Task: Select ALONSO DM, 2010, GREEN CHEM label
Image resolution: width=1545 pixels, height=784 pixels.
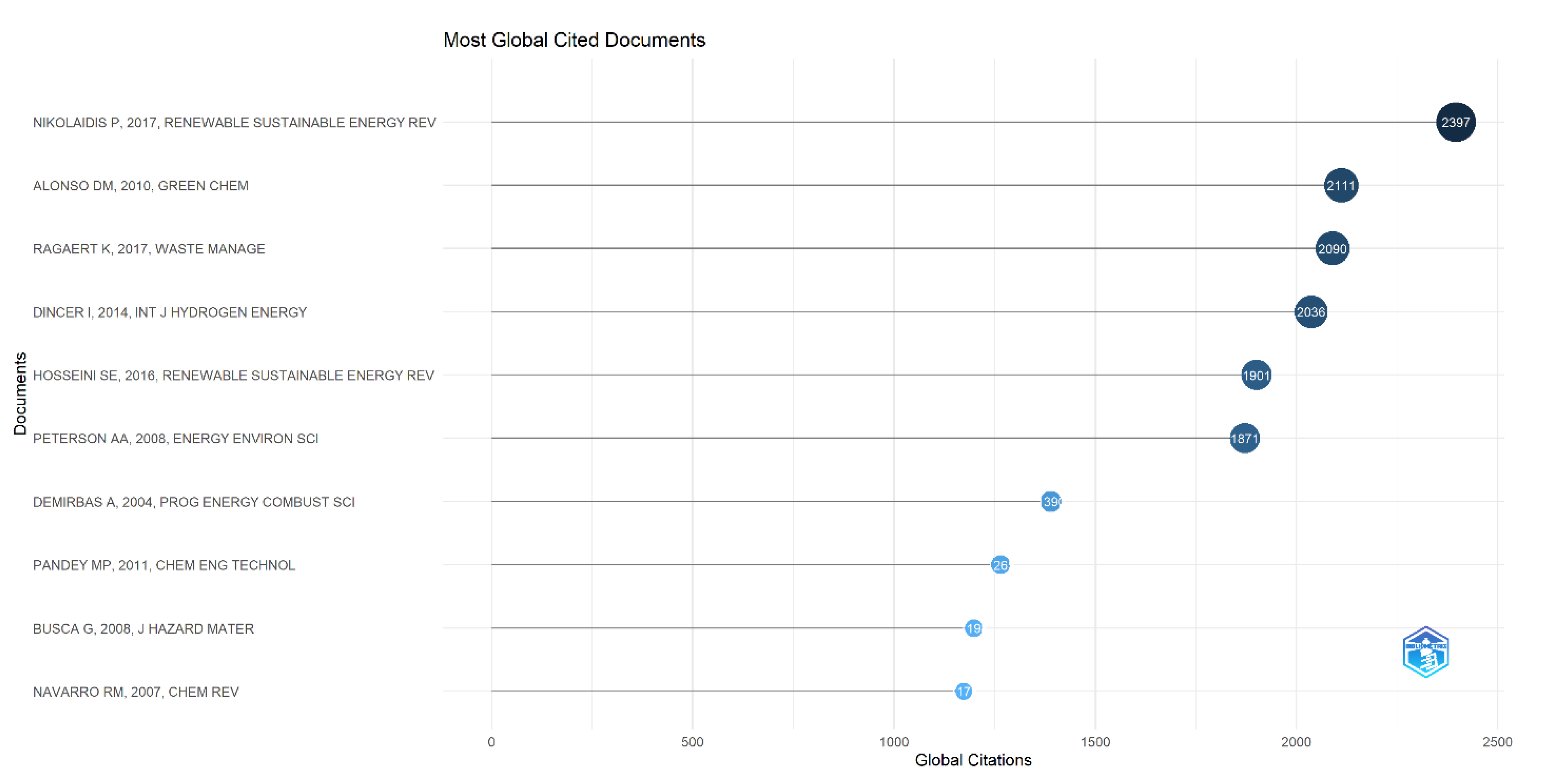Action: 141,186
